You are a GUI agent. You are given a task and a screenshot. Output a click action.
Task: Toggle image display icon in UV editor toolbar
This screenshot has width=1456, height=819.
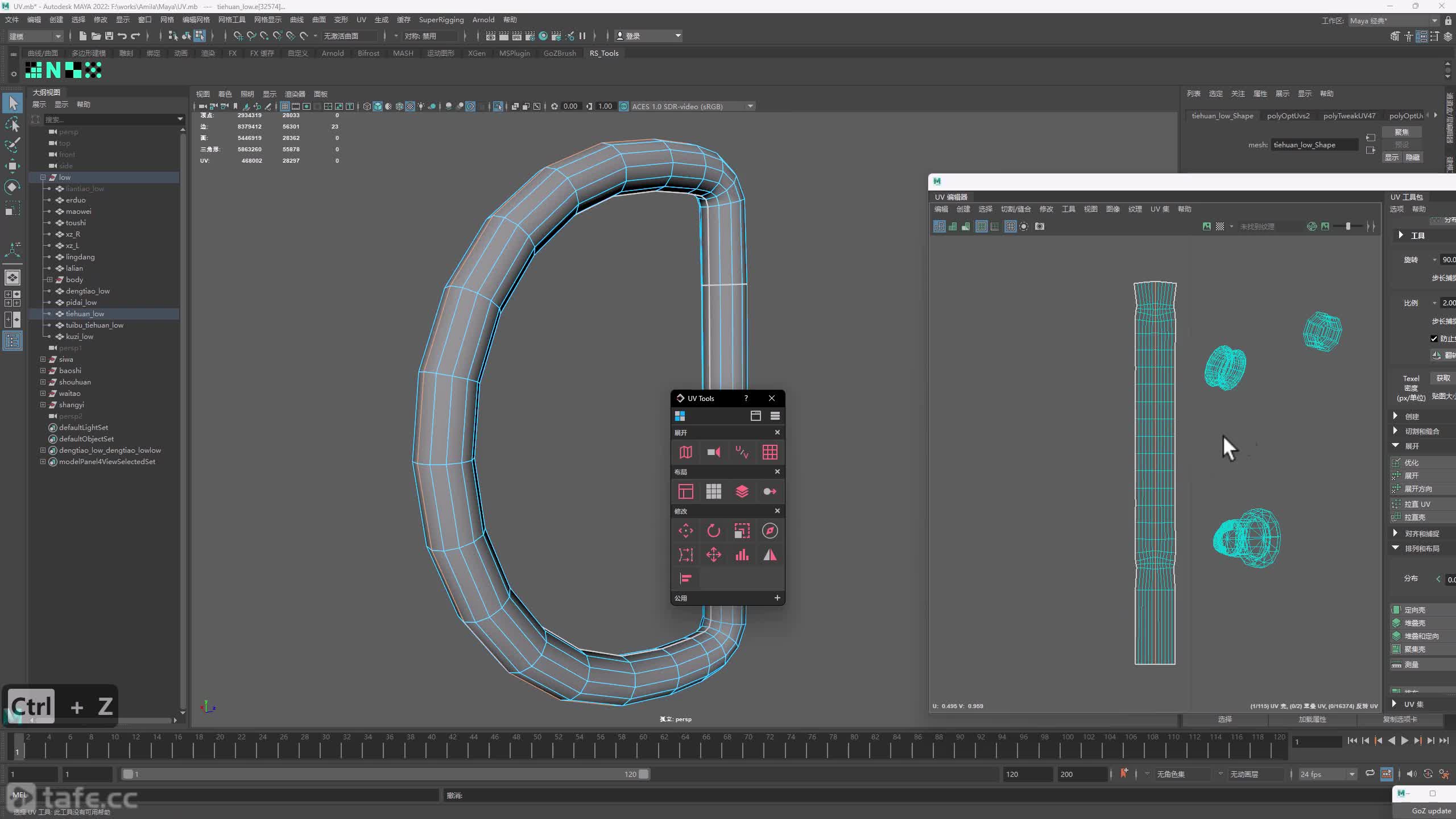tap(1207, 226)
